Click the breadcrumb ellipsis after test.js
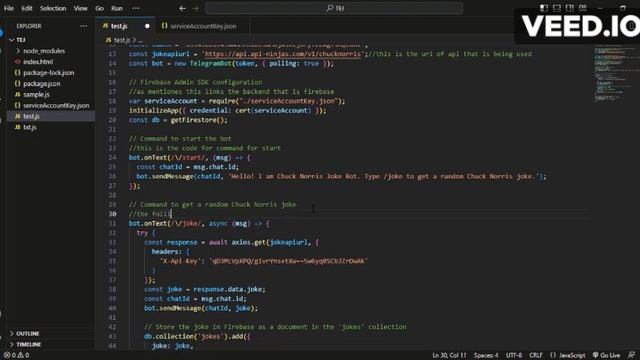This screenshot has width=640, height=360. (x=140, y=40)
